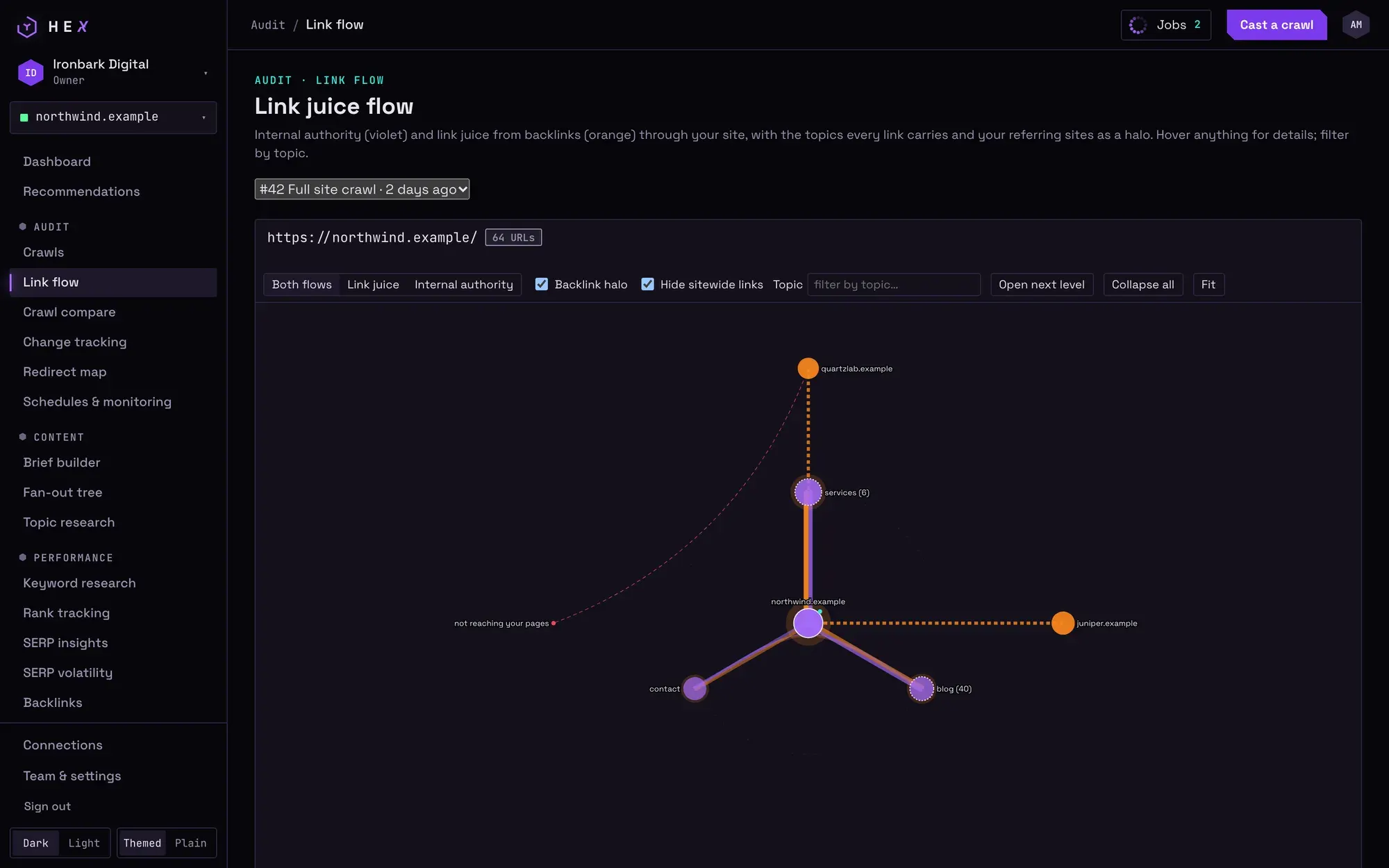
Task: Click the Open next level button
Action: [x=1042, y=284]
